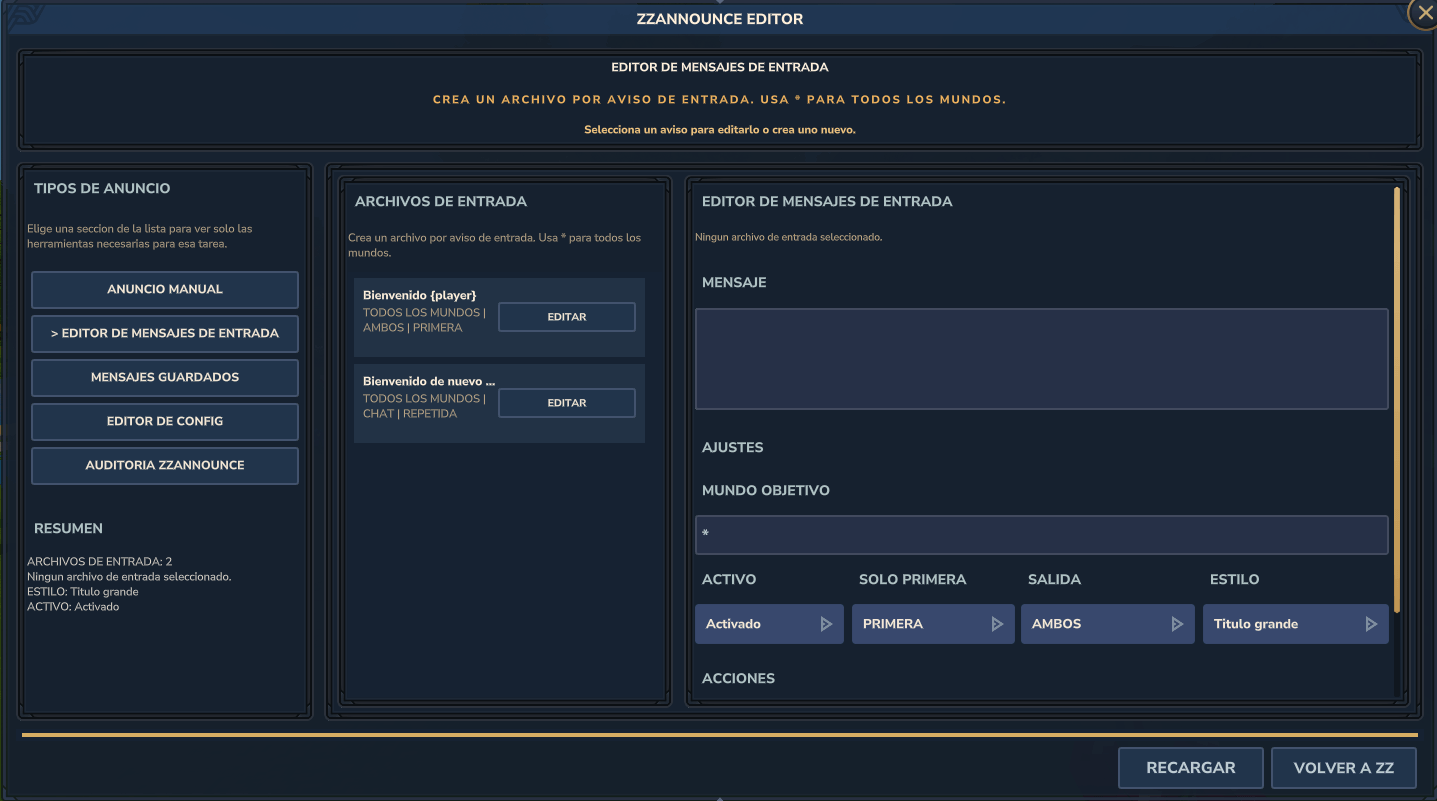Click the Volver a ZZ button
The height and width of the screenshot is (801, 1437).
coord(1344,768)
